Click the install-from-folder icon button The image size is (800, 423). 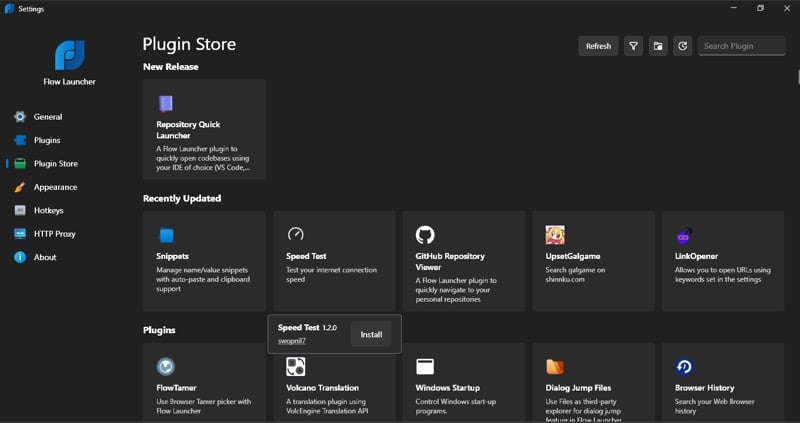pyautogui.click(x=658, y=46)
